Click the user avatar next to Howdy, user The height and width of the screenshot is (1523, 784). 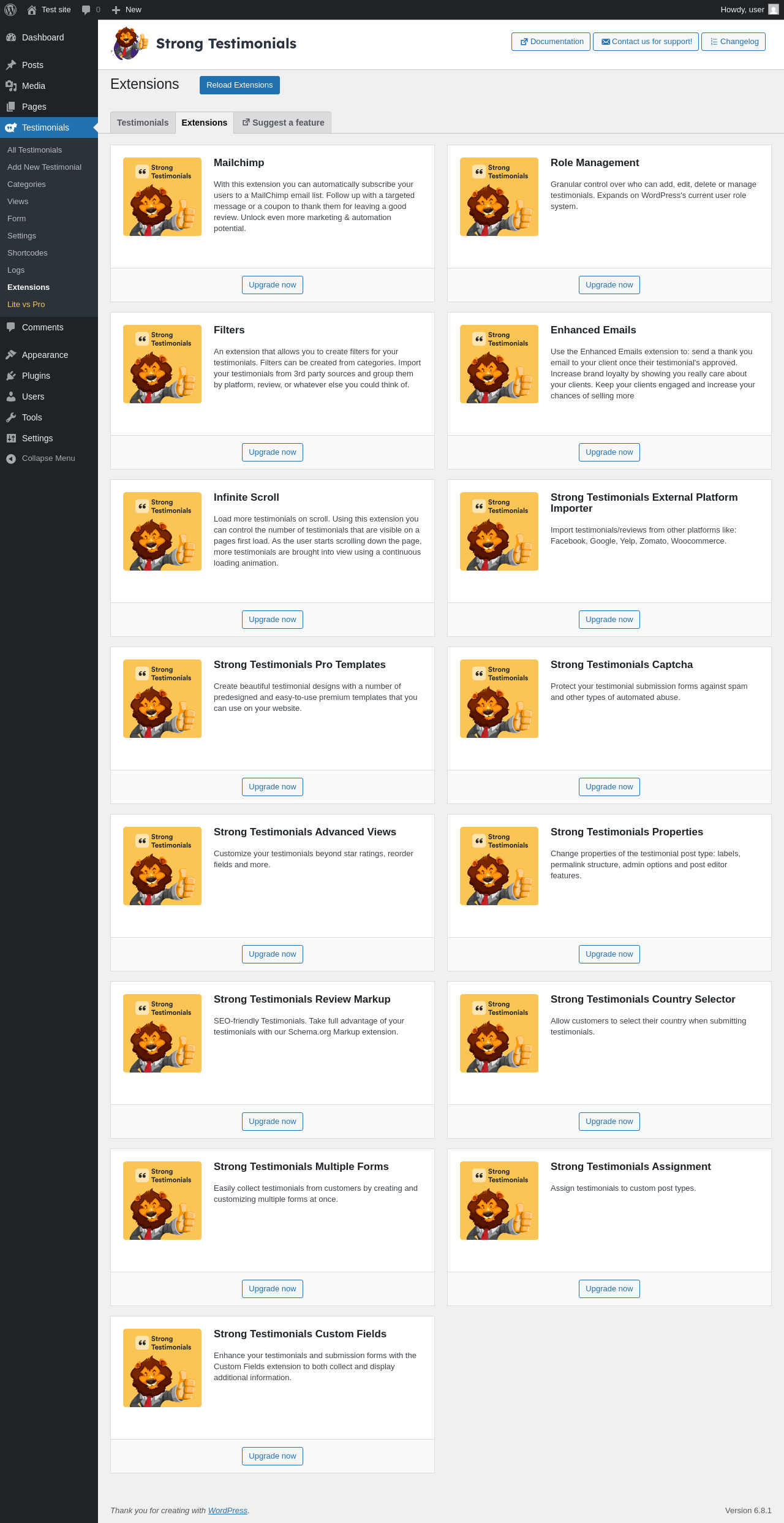(x=774, y=10)
